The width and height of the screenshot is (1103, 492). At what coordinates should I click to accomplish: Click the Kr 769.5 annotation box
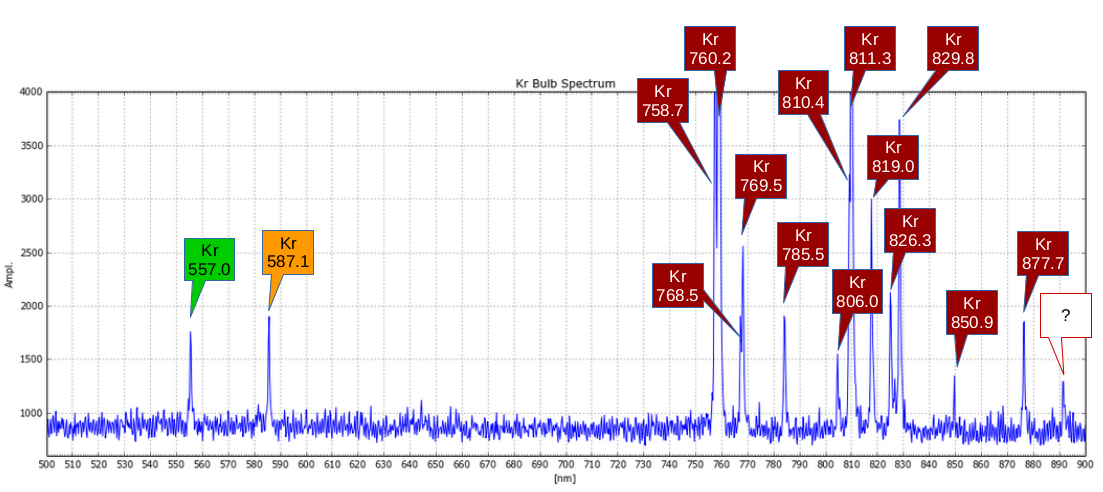pos(761,176)
